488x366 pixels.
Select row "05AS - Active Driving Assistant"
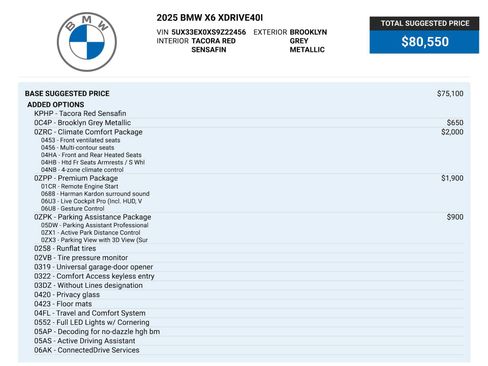click(x=248, y=341)
